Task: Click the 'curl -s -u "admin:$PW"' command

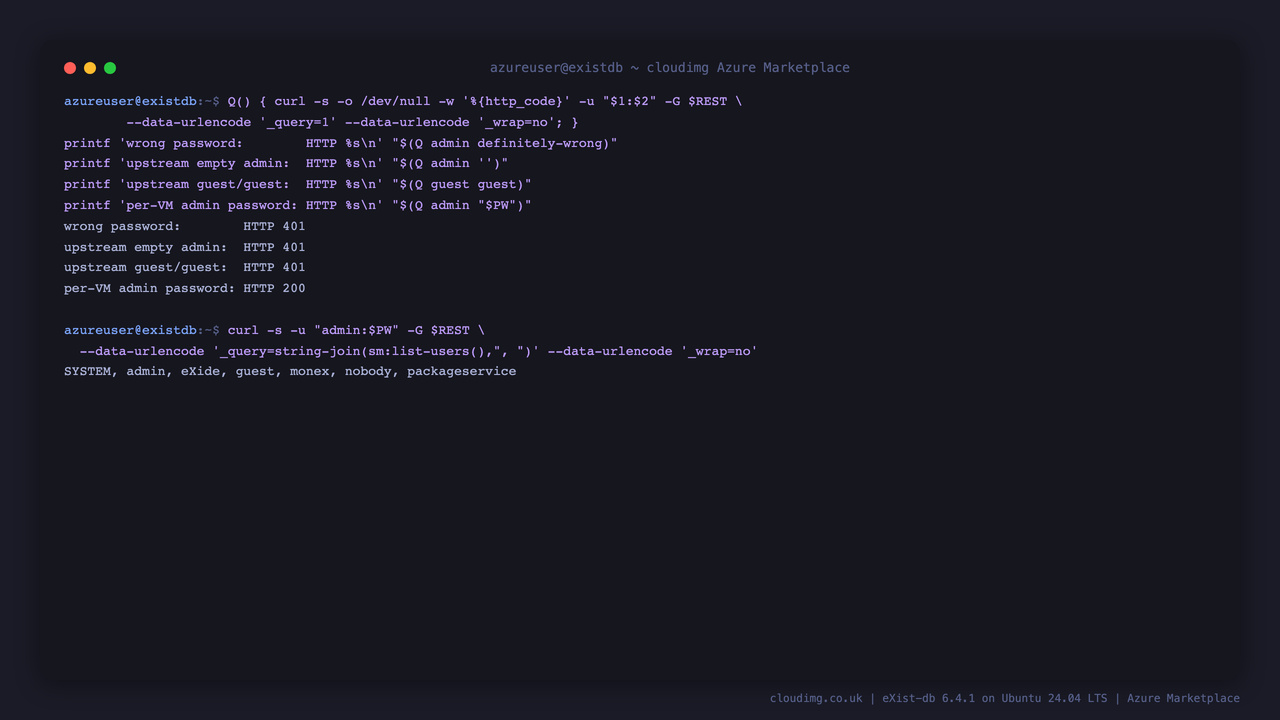Action: point(356,330)
